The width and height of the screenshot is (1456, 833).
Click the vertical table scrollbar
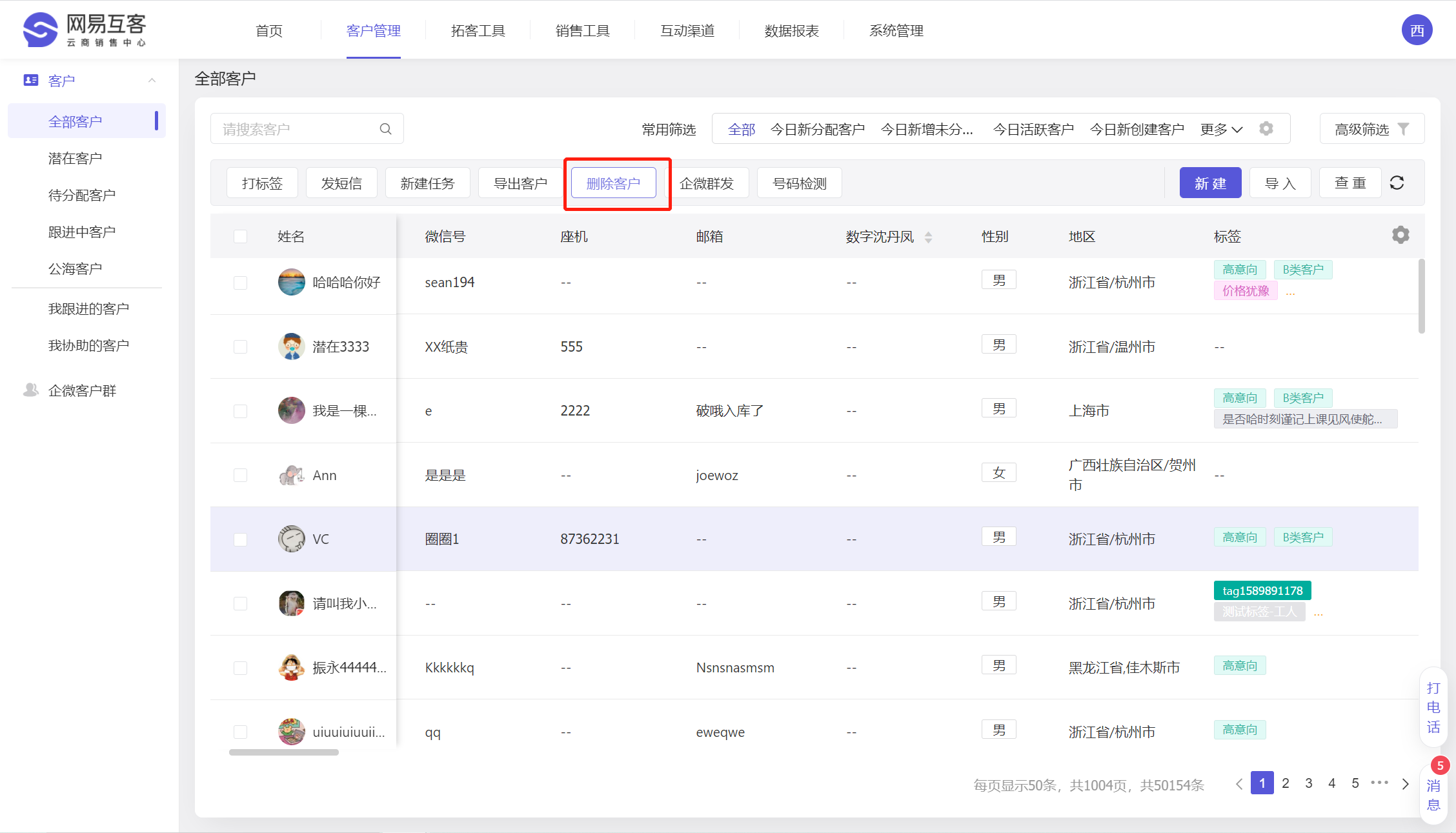[1421, 296]
